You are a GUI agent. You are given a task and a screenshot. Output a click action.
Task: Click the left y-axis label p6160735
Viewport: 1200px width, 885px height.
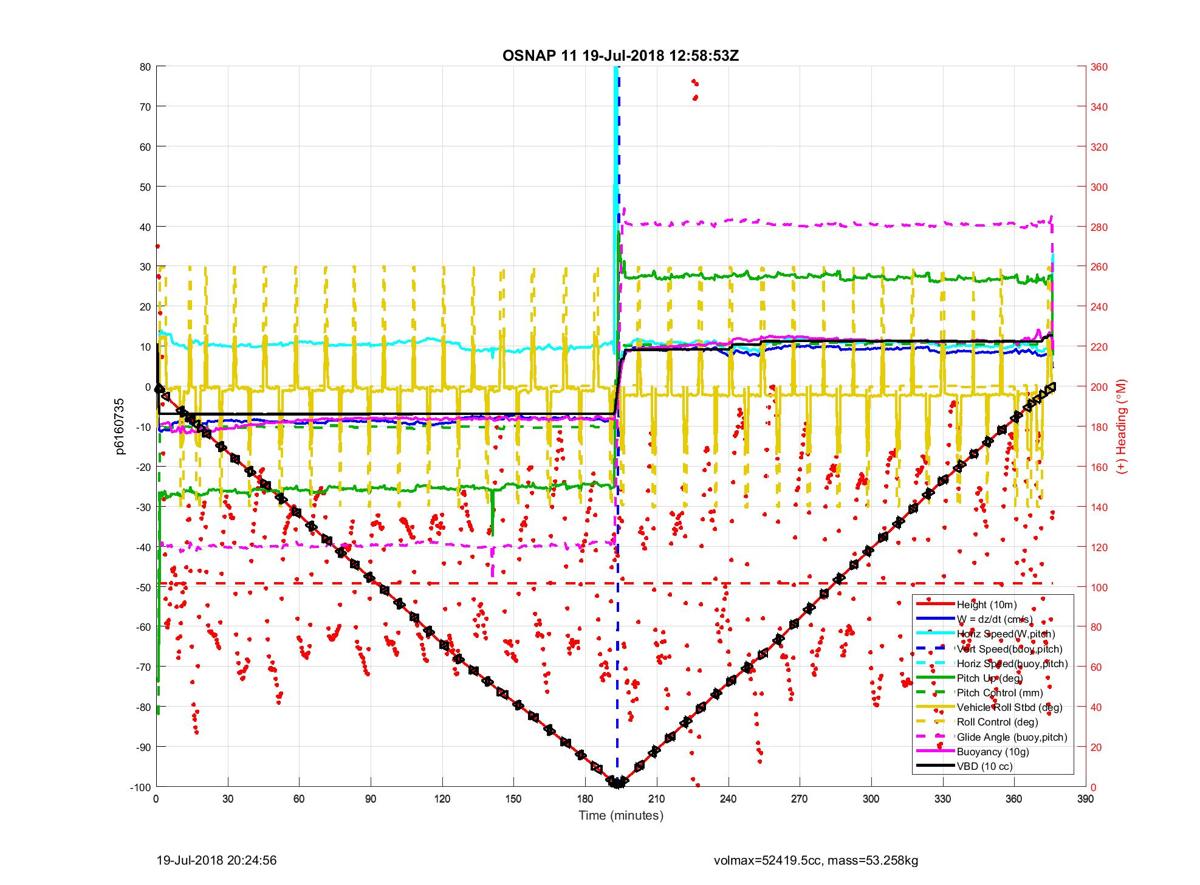coord(118,427)
